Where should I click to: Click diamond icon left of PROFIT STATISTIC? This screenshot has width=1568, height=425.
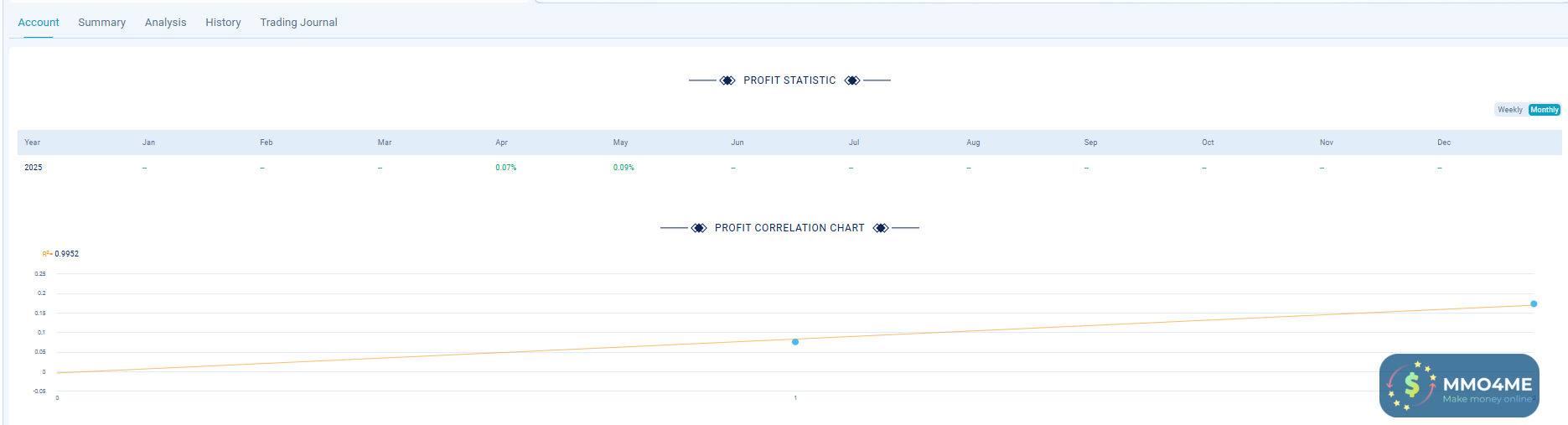tap(727, 80)
